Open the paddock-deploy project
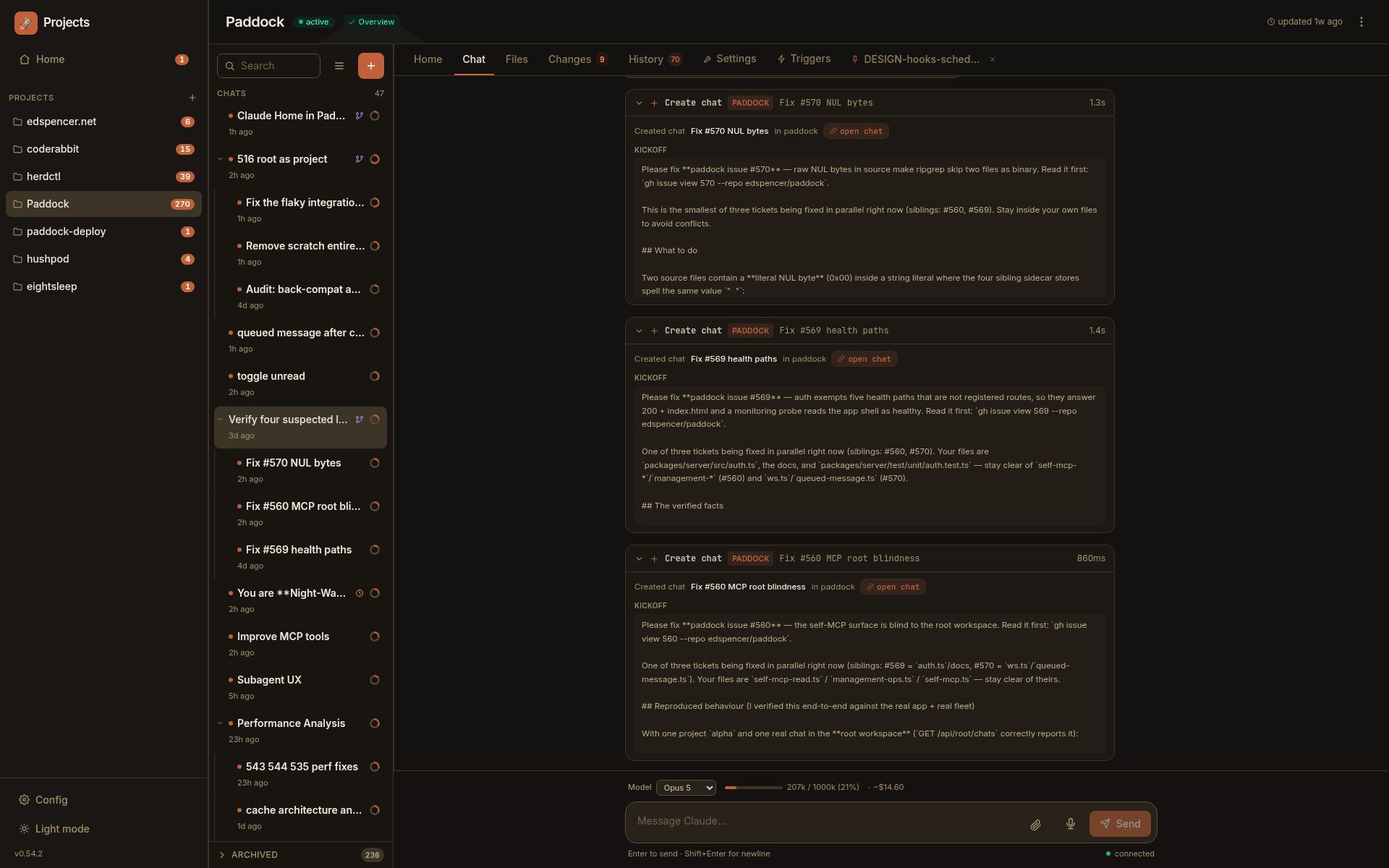 103,231
